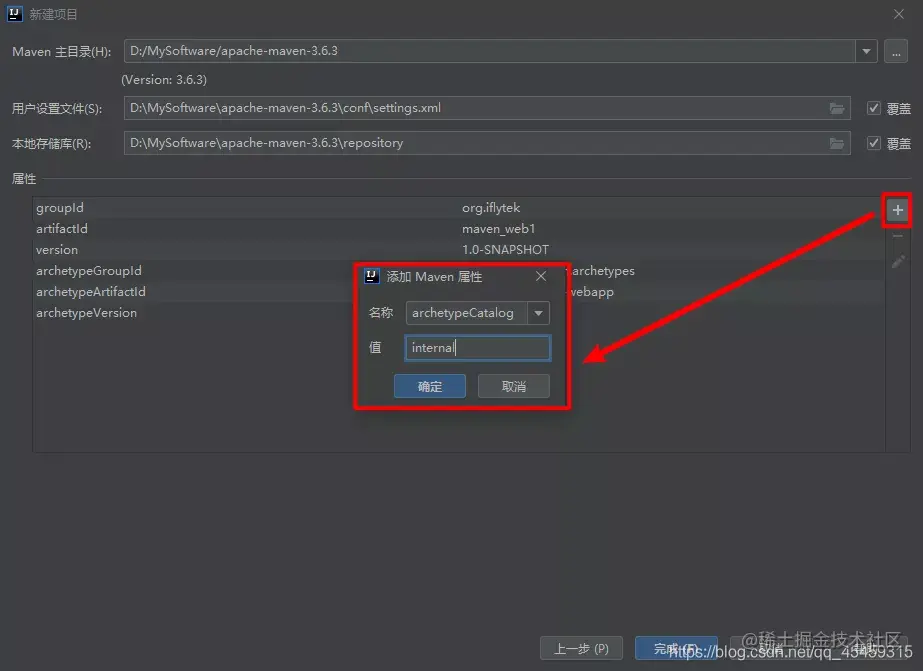This screenshot has height=671, width=923.
Task: Select the version property row
Action: [459, 250]
